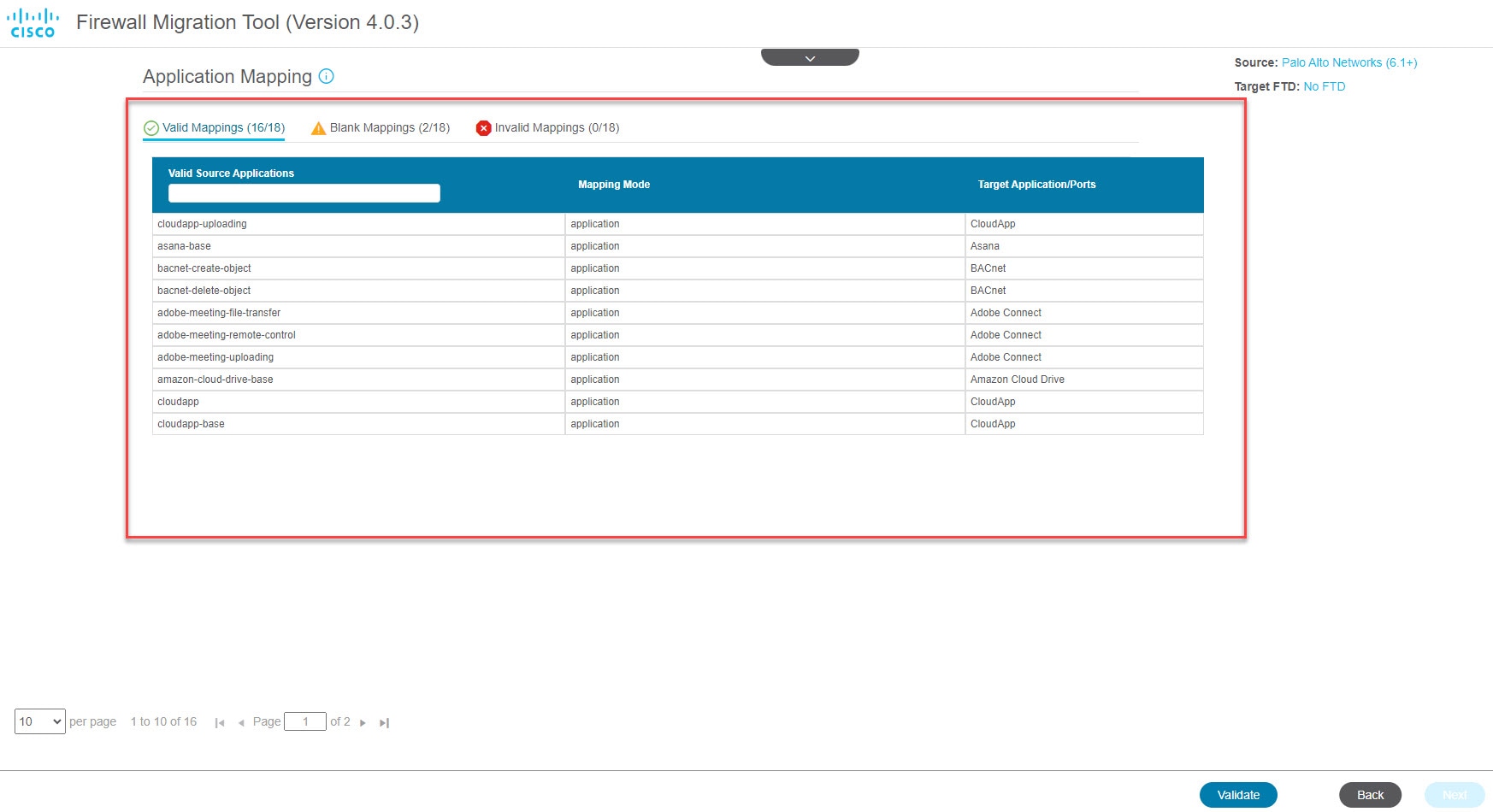
Task: Click the Amazon Cloud Drive target cell
Action: [x=1084, y=380]
